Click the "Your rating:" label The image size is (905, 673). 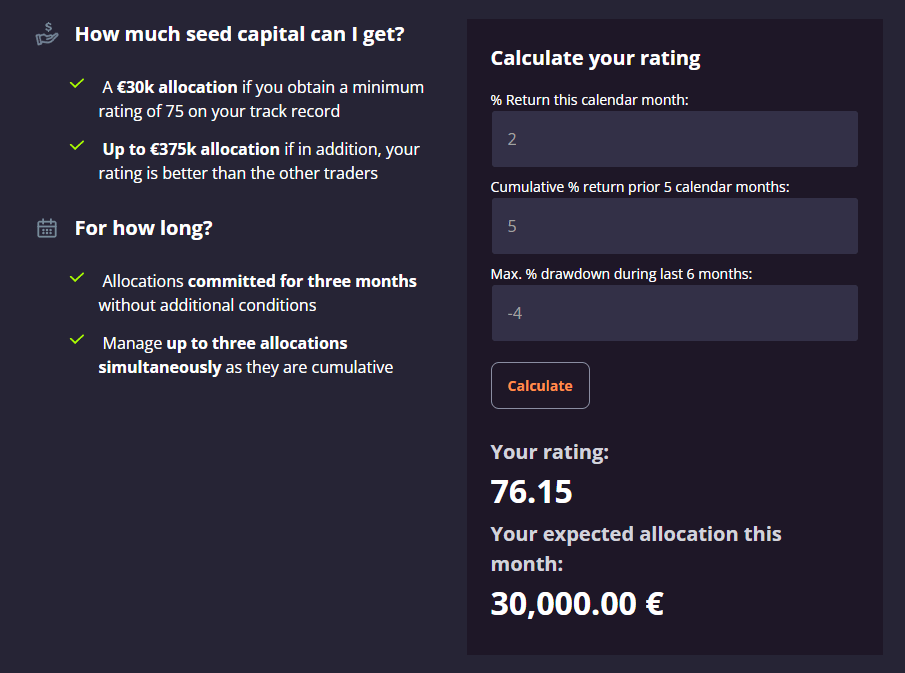(549, 452)
